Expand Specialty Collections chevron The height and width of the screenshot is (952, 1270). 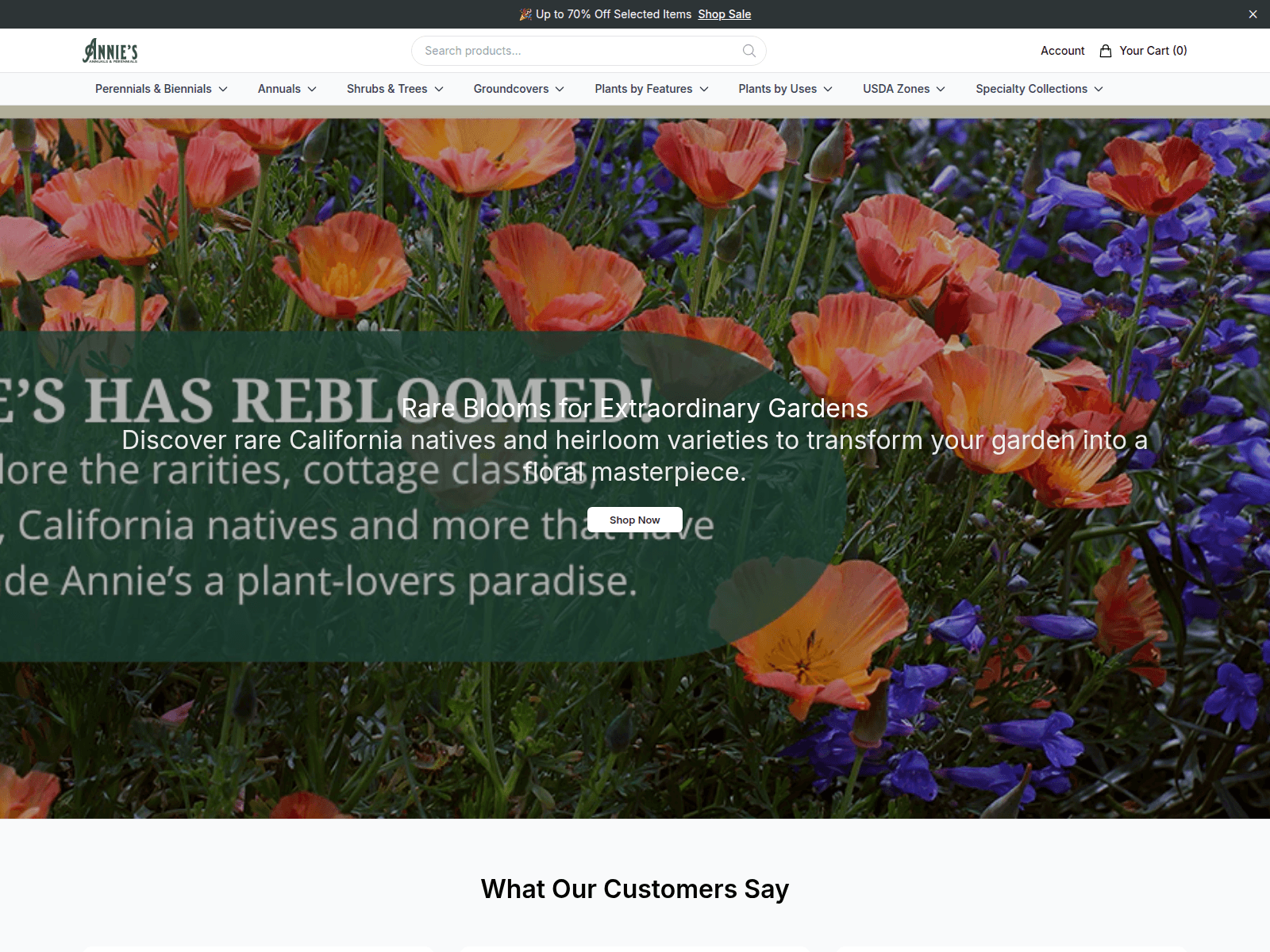[x=1099, y=89]
